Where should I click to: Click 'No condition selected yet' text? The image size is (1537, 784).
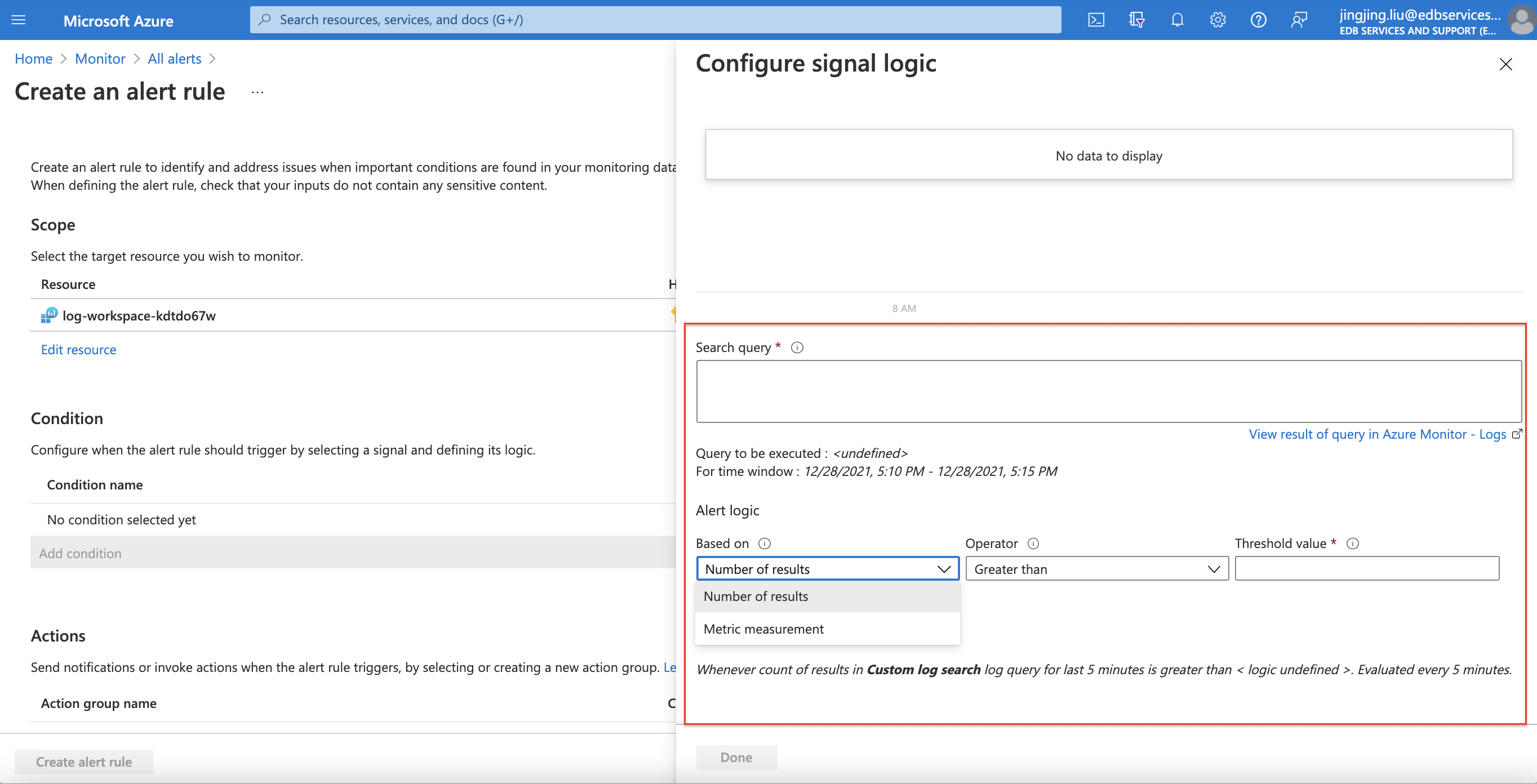pyautogui.click(x=121, y=520)
